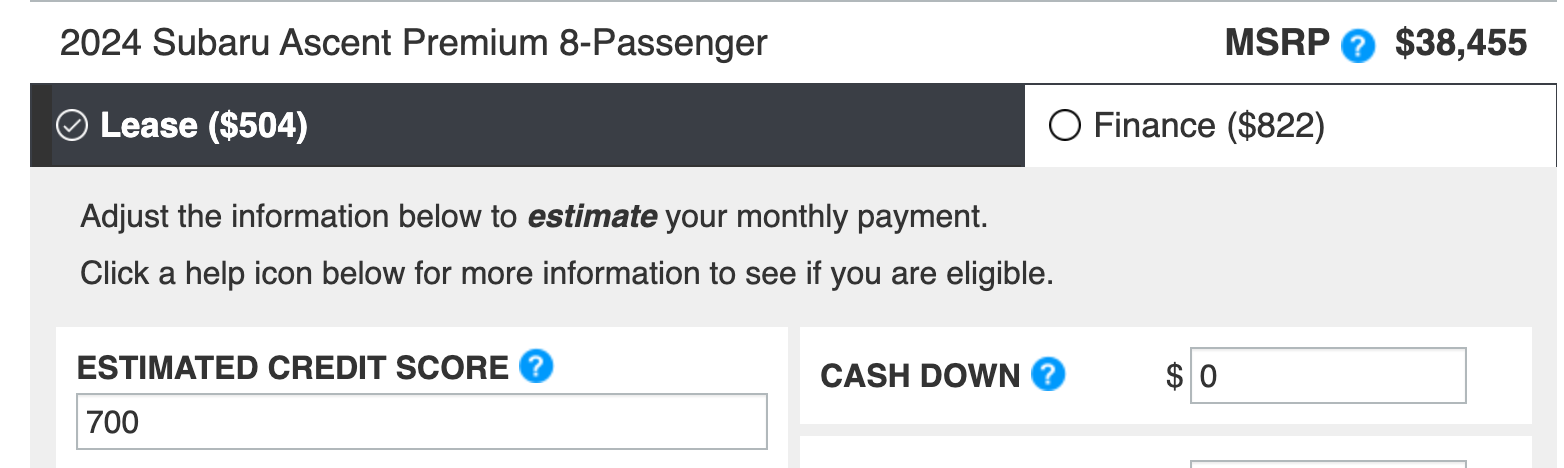Click the MSRP label text
This screenshot has width=1564, height=468.
[x=1278, y=43]
